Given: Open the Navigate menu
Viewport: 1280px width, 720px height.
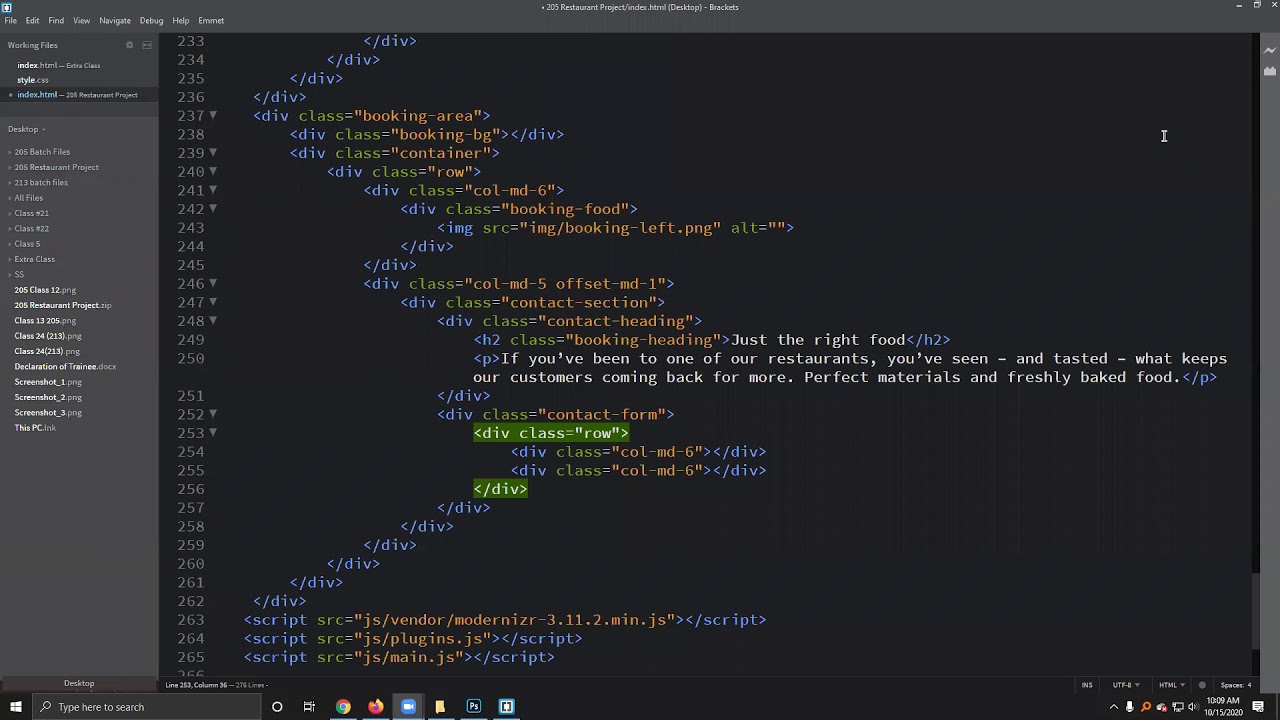Looking at the screenshot, I should pyautogui.click(x=115, y=20).
